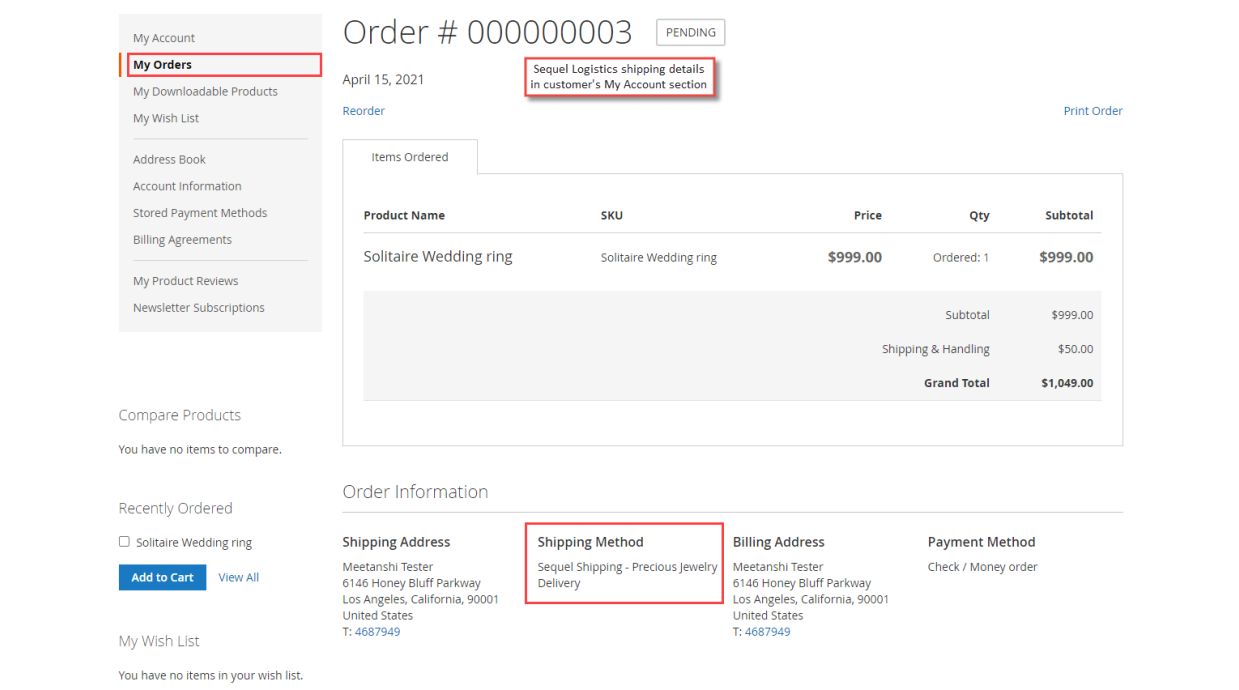This screenshot has height=690, width=1239.
Task: Select the Items Ordered tab
Action: point(410,157)
